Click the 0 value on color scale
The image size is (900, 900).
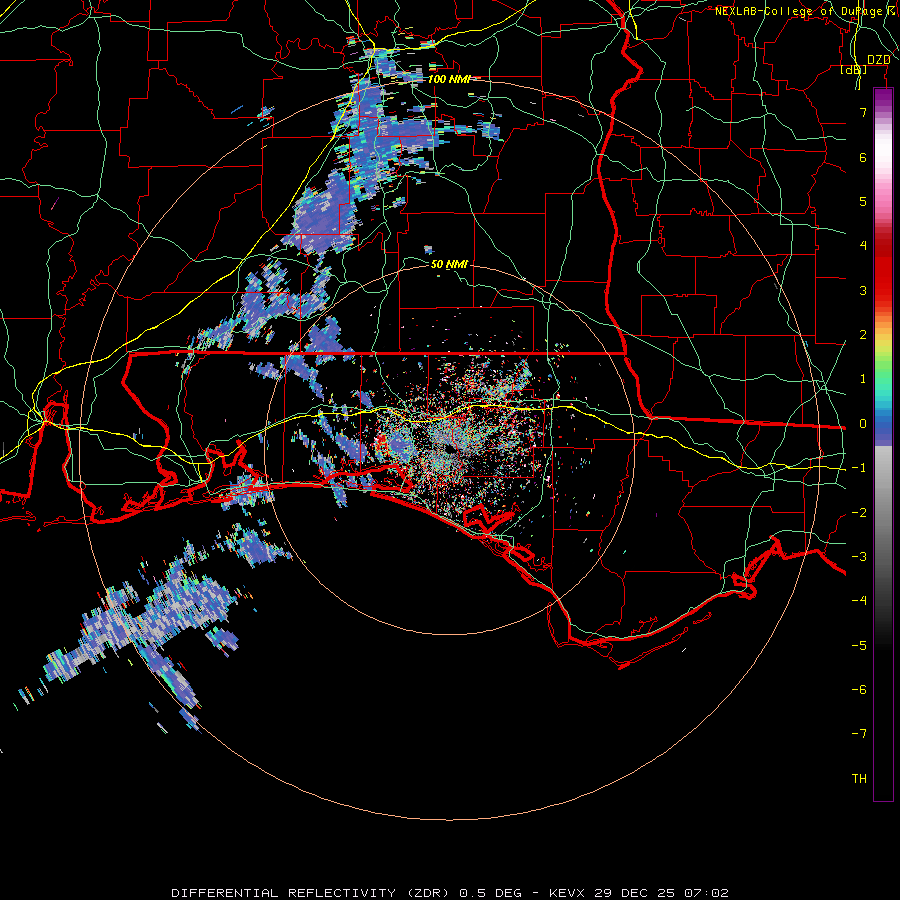[x=863, y=424]
